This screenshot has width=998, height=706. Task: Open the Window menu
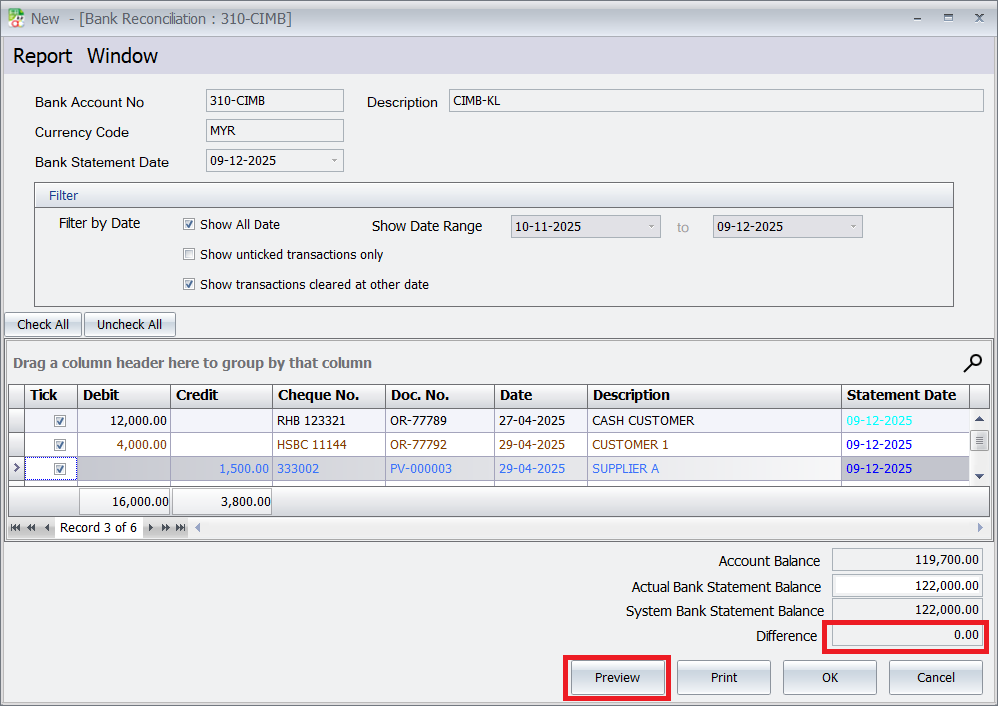122,56
